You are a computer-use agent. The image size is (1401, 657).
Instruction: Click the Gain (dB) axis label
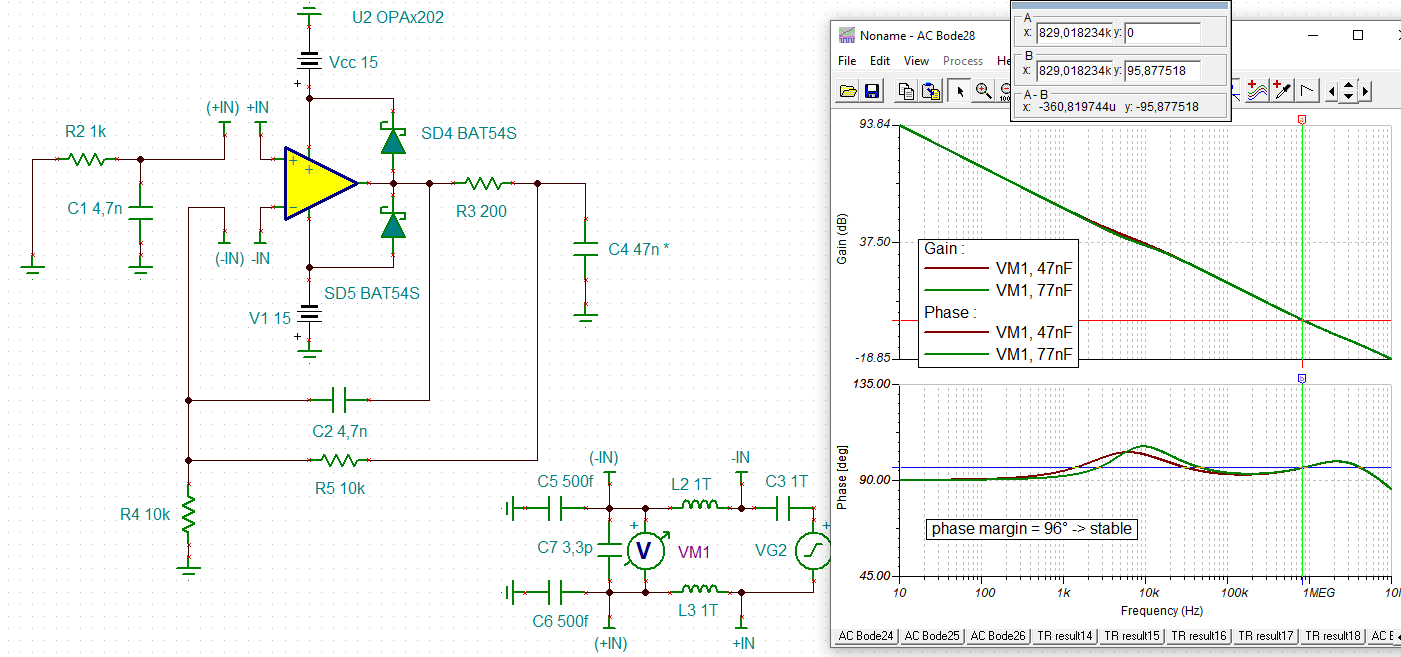click(x=841, y=238)
